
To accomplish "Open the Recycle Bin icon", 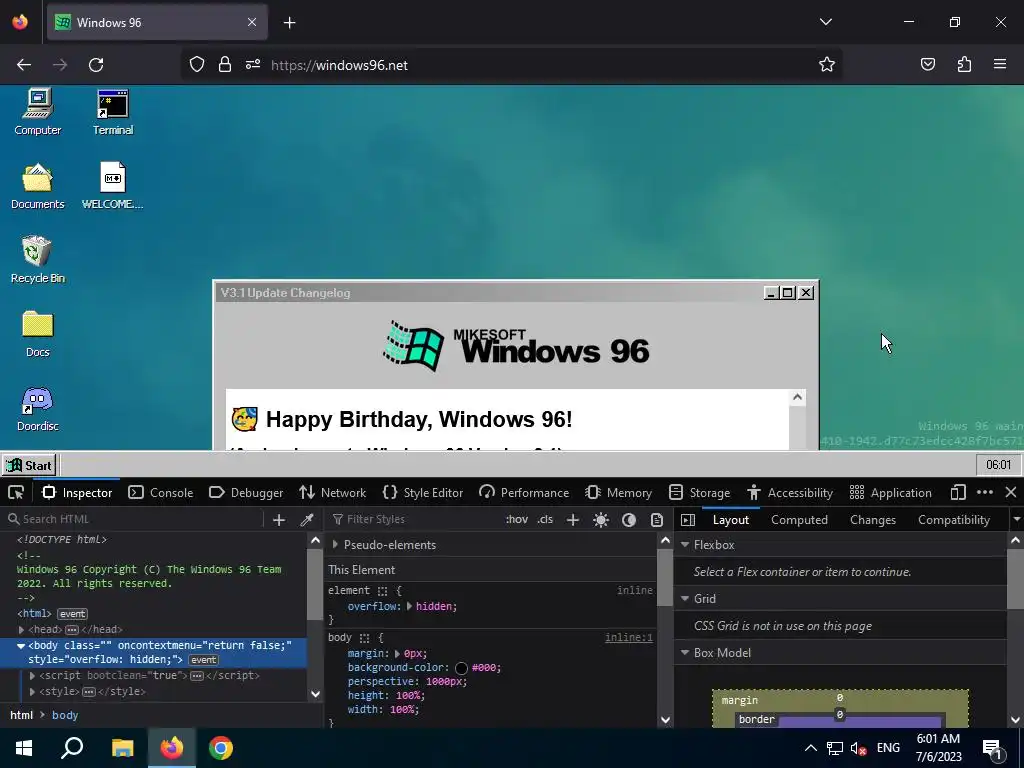I will (x=37, y=260).
